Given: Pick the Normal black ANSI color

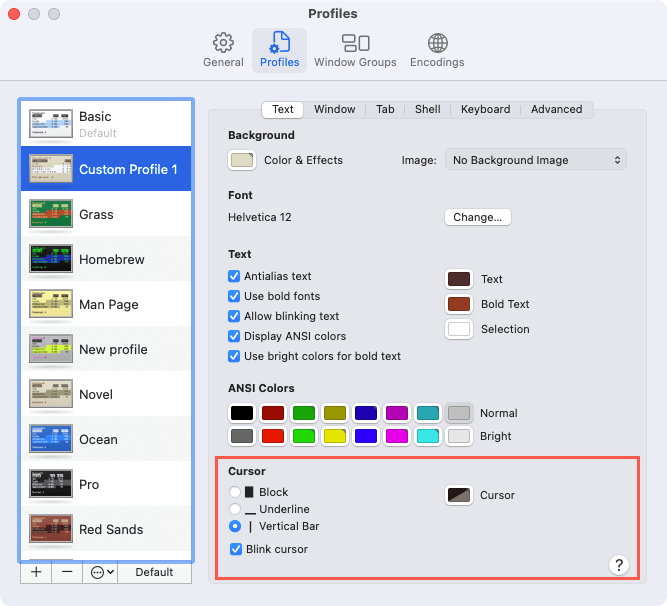Looking at the screenshot, I should [x=242, y=413].
